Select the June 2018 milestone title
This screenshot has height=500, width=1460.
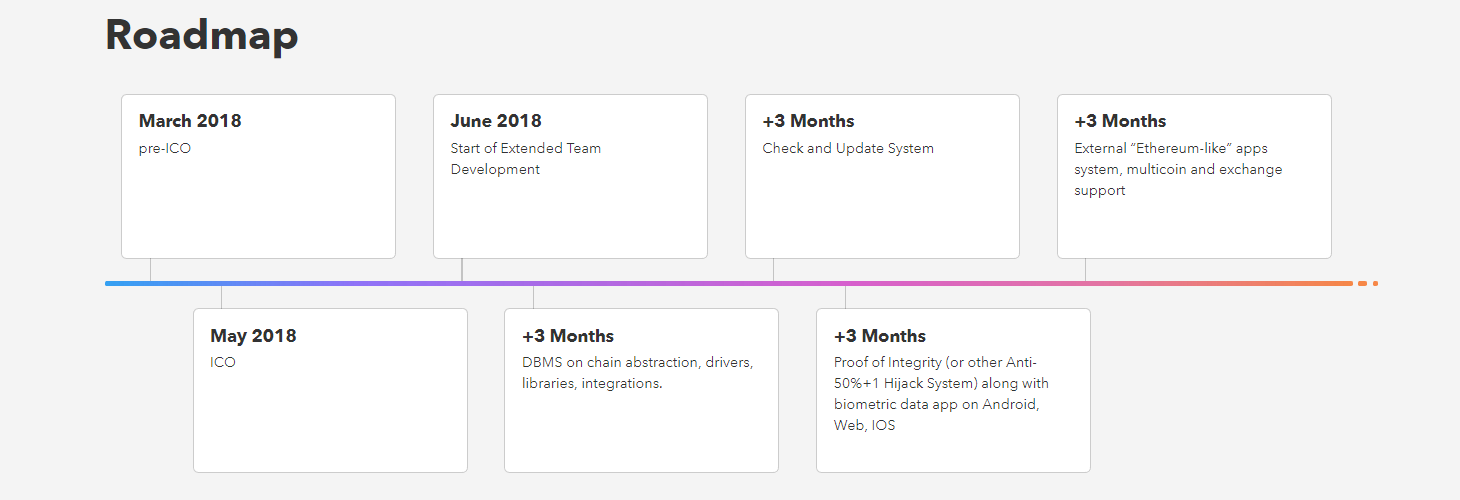[x=496, y=121]
